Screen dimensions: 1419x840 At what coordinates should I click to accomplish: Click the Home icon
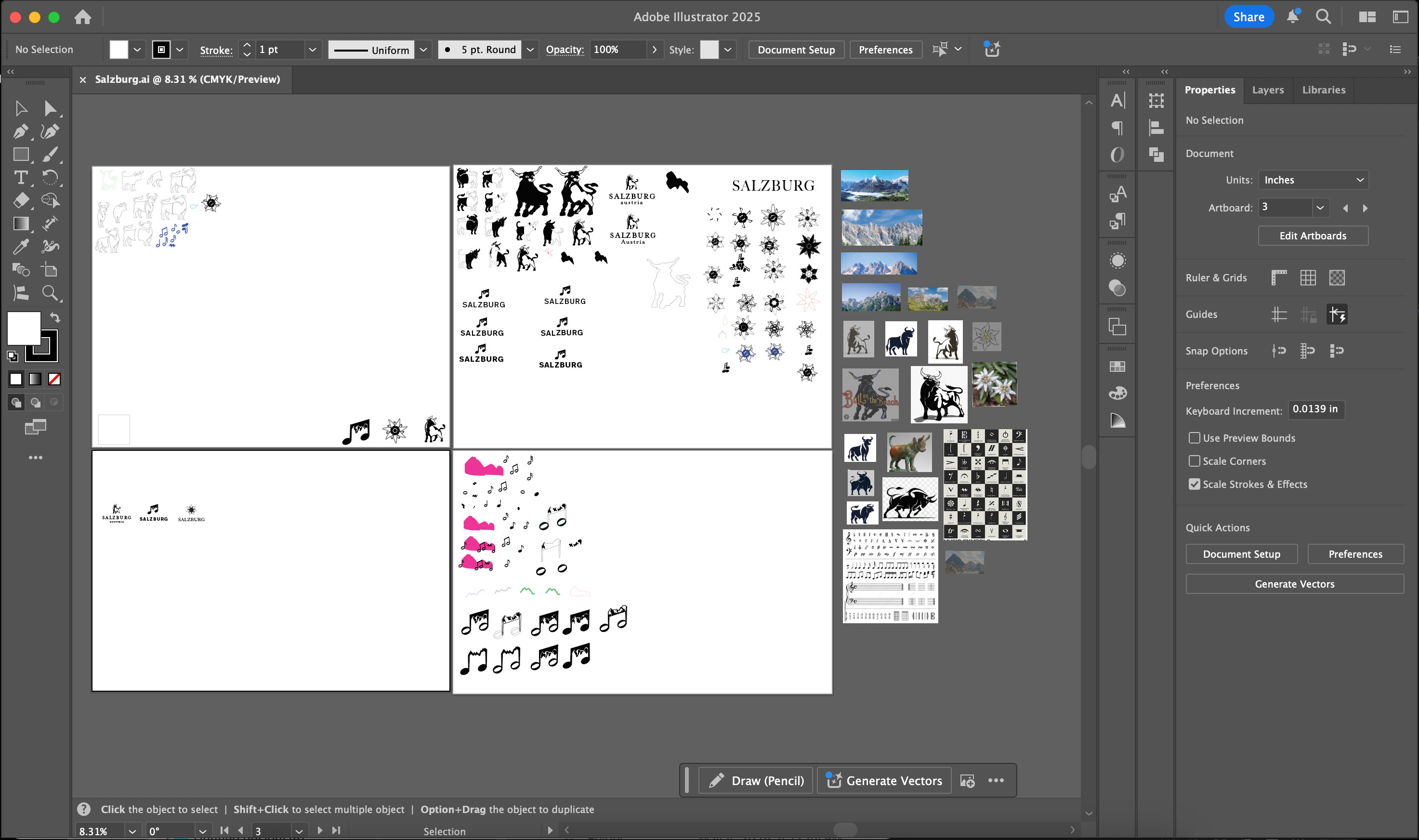(83, 17)
